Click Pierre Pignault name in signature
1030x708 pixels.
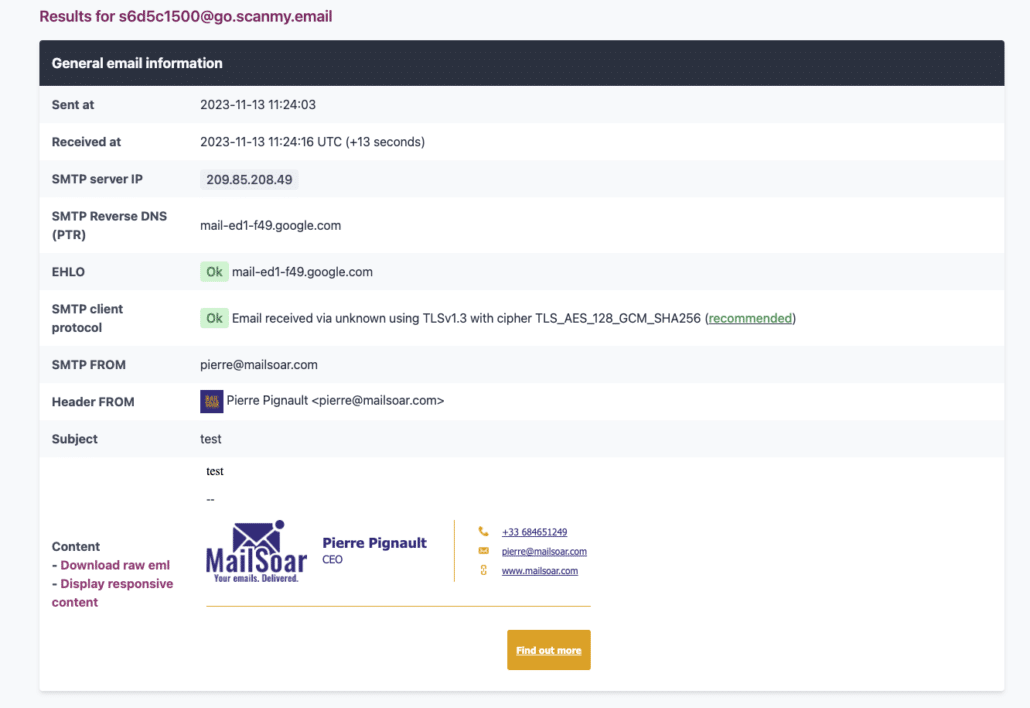pyautogui.click(x=374, y=543)
